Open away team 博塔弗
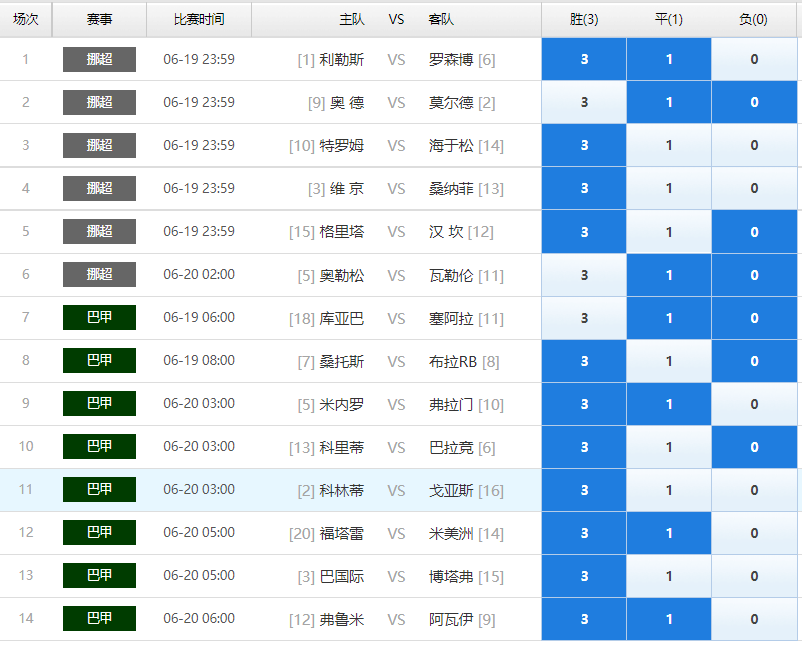This screenshot has width=802, height=645. click(x=451, y=576)
